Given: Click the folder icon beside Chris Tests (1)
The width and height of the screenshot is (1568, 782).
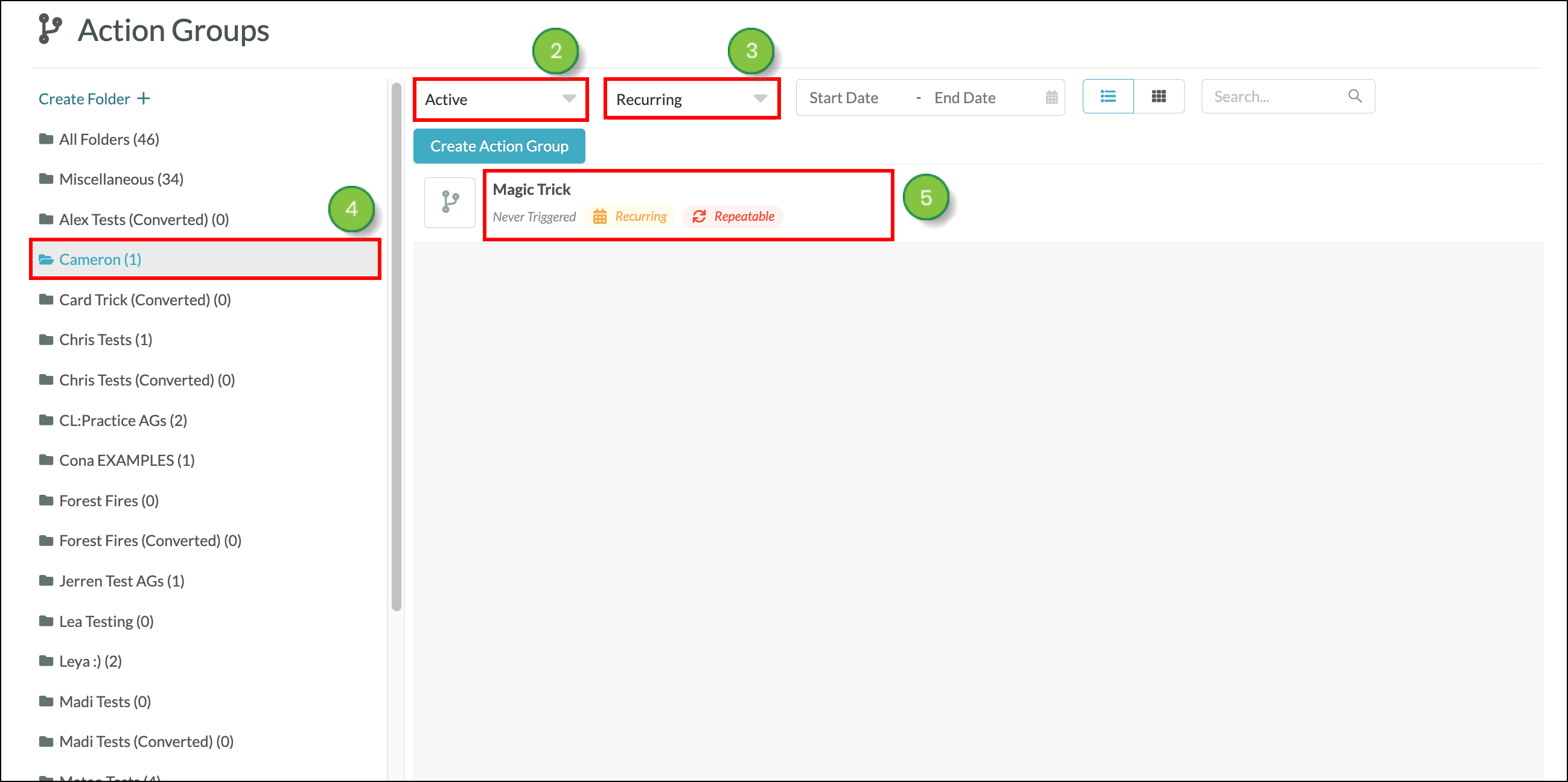Looking at the screenshot, I should [x=46, y=339].
